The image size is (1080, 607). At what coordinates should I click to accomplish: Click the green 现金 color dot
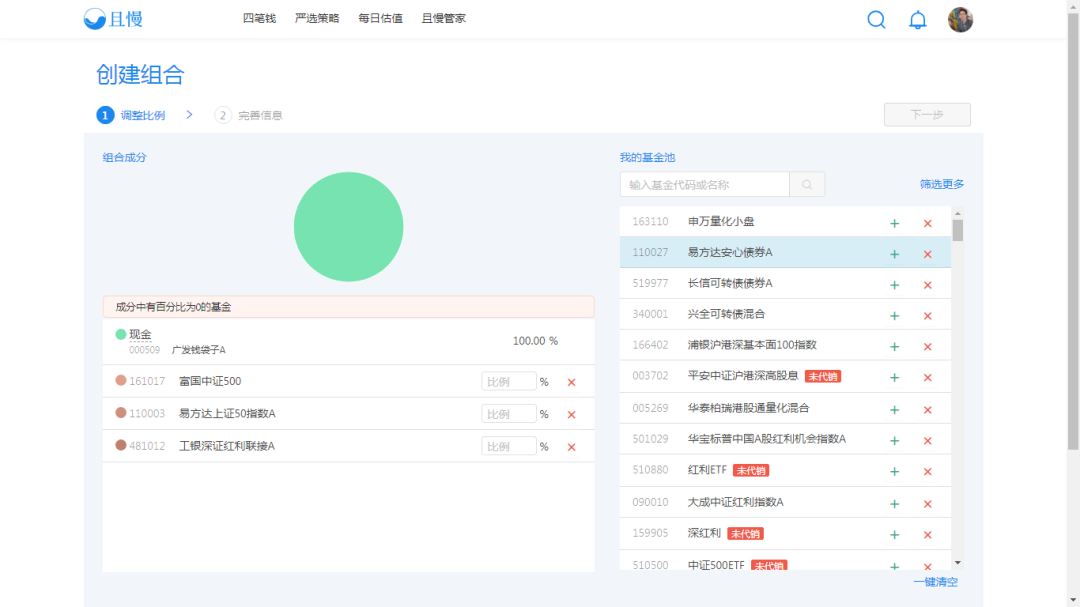tap(121, 334)
